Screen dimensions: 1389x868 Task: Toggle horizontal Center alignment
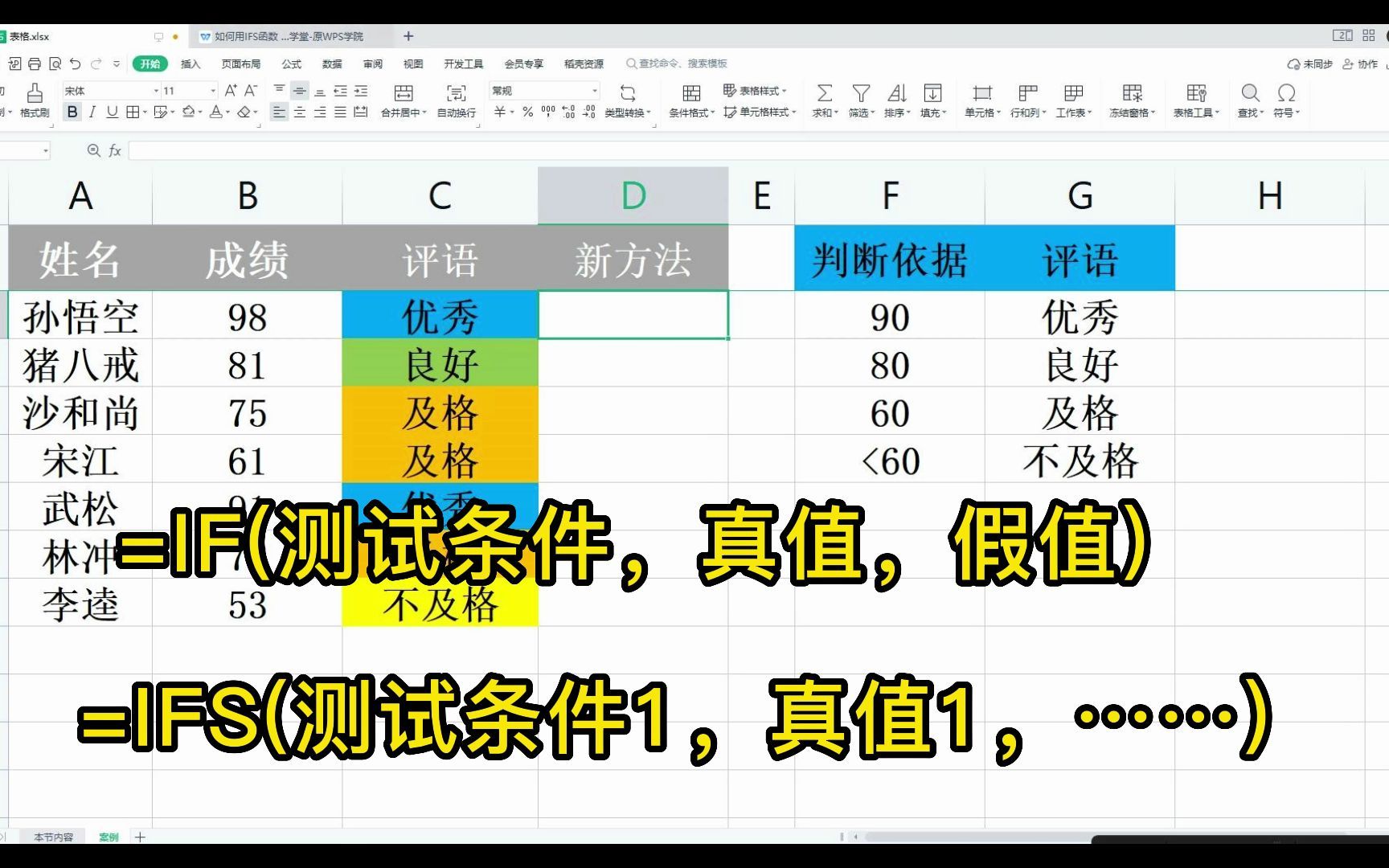pyautogui.click(x=299, y=112)
